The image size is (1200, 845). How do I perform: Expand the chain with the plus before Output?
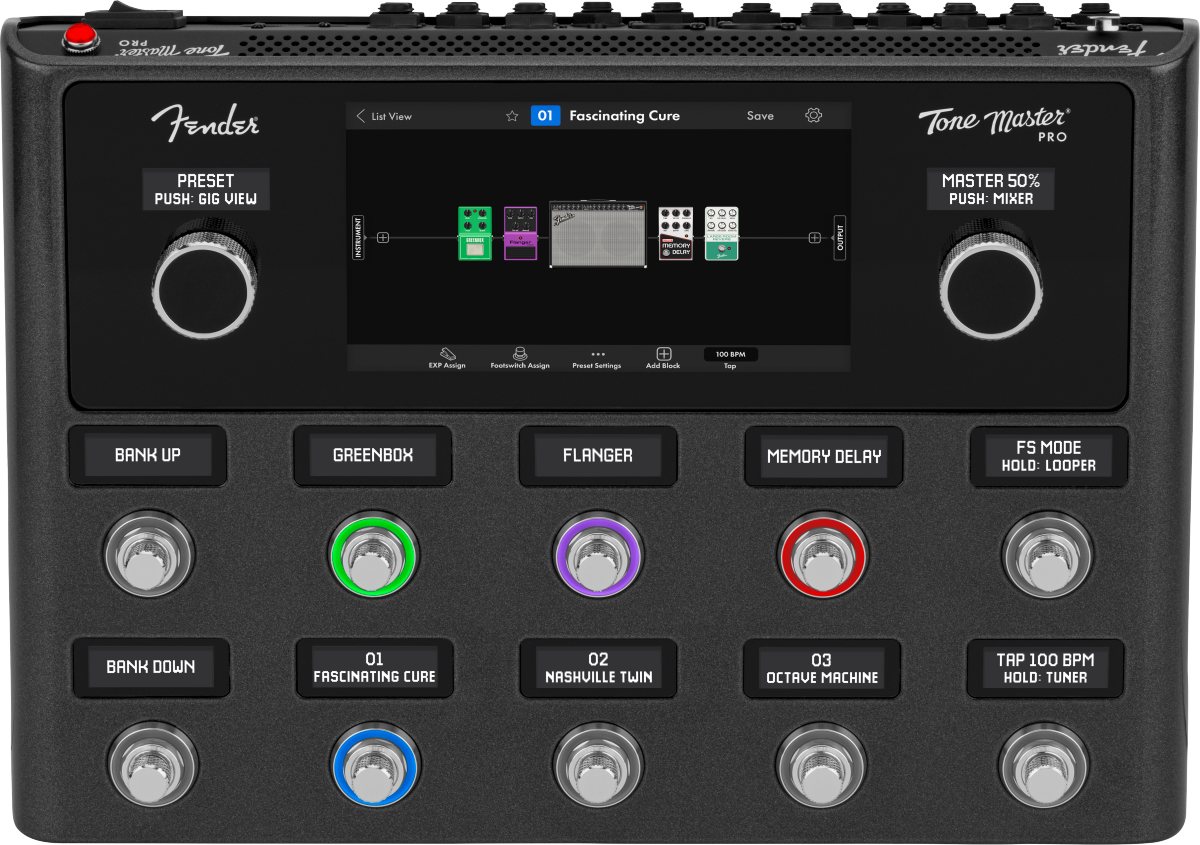tap(815, 237)
